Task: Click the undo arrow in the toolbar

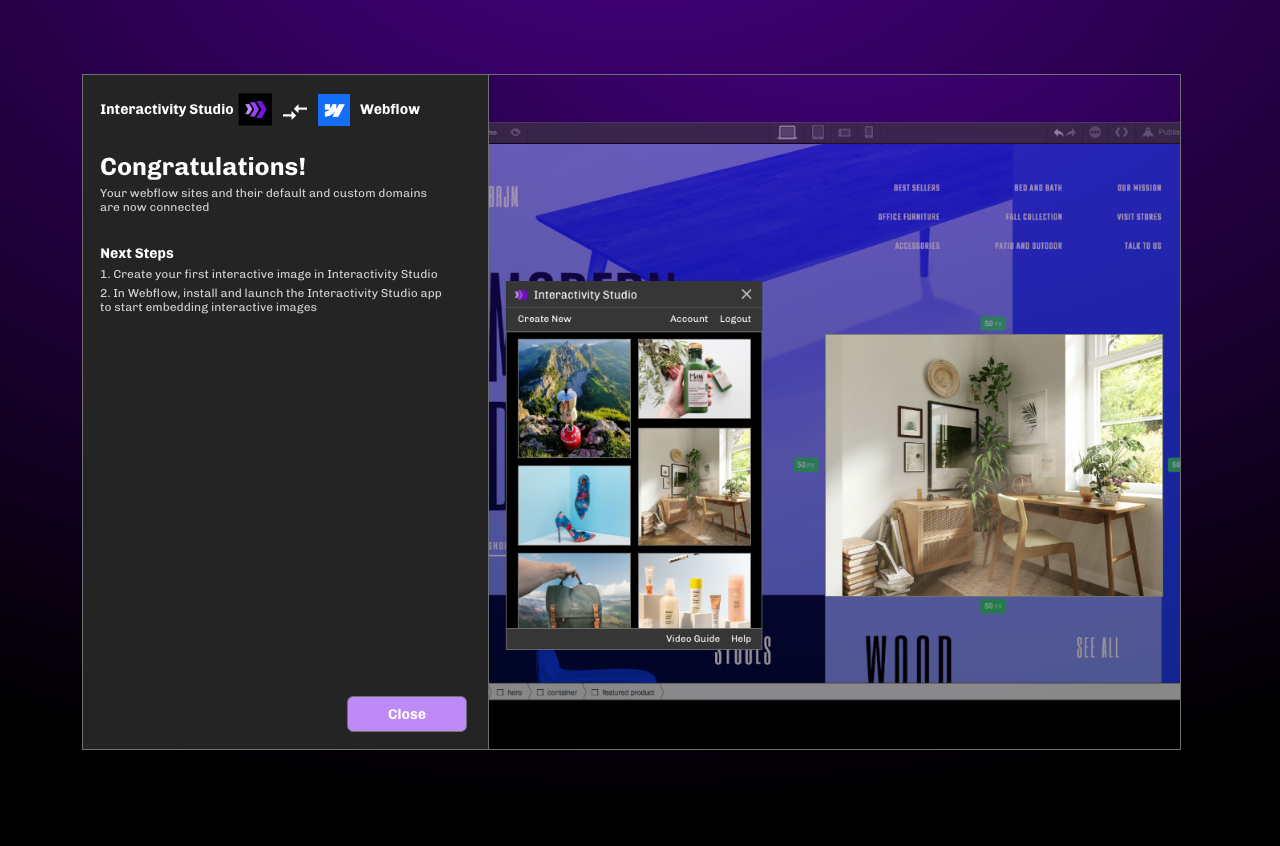Action: pos(1058,131)
